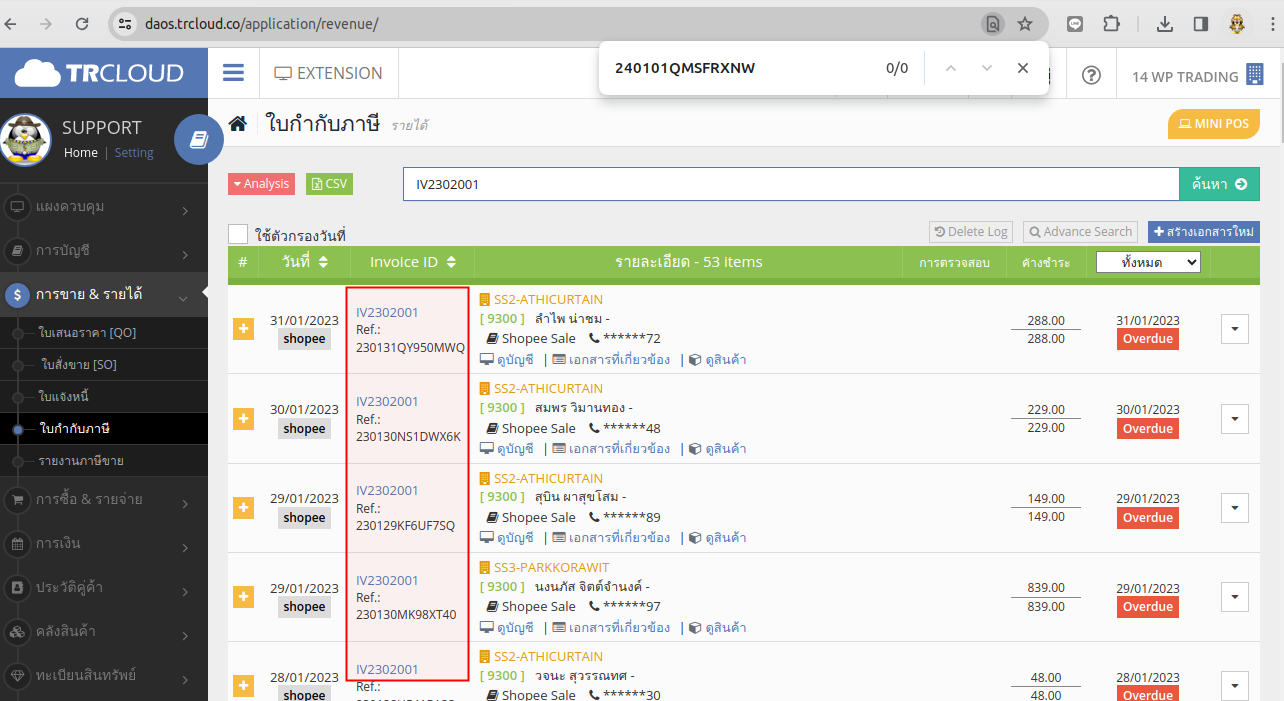This screenshot has width=1284, height=701.
Task: Open the action dropdown for row 230131QY950MWQ
Action: click(1235, 329)
